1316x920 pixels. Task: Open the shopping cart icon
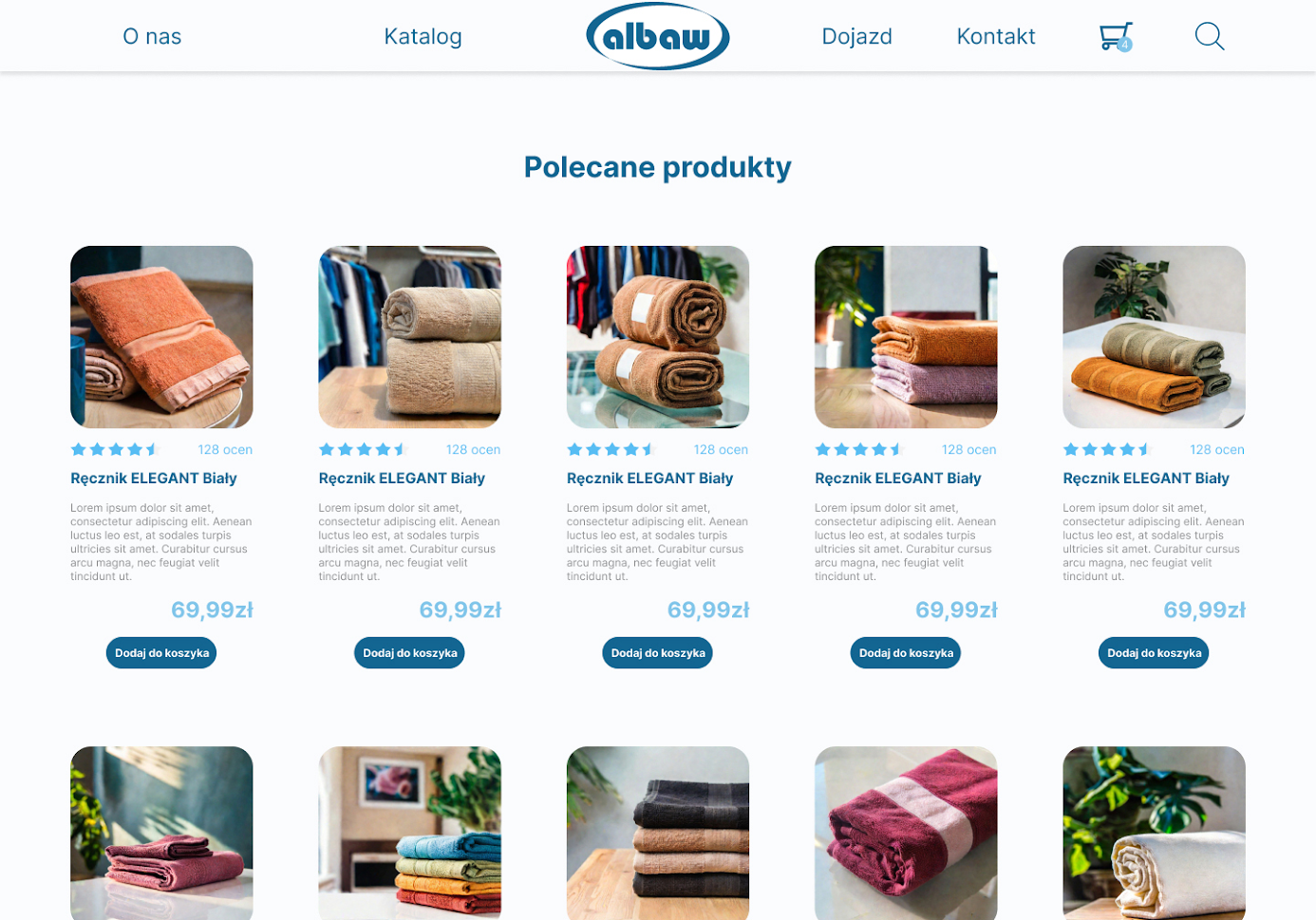click(1115, 36)
